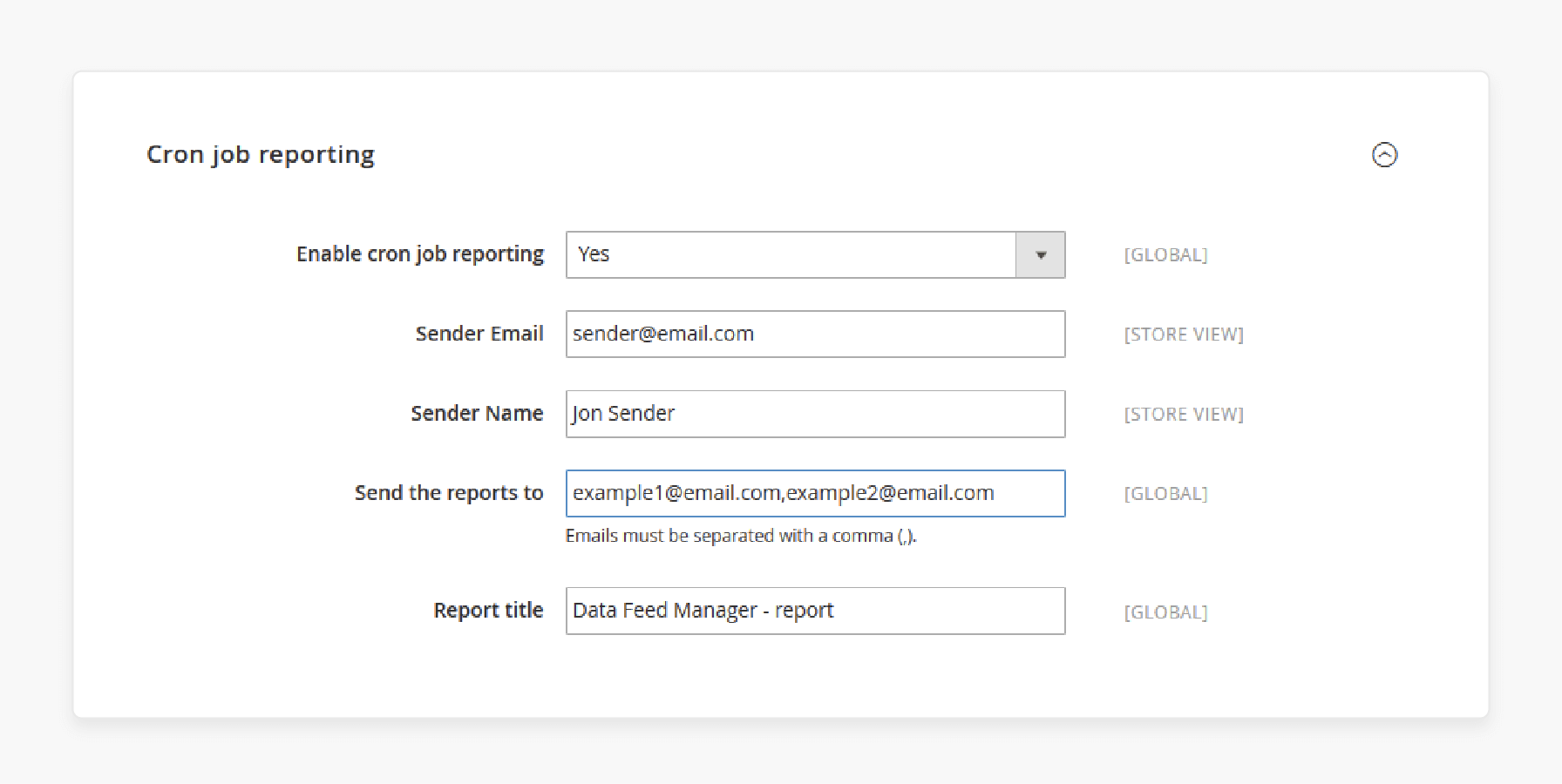Click [STORE VIEW] scope beside Sender Name

(1184, 415)
